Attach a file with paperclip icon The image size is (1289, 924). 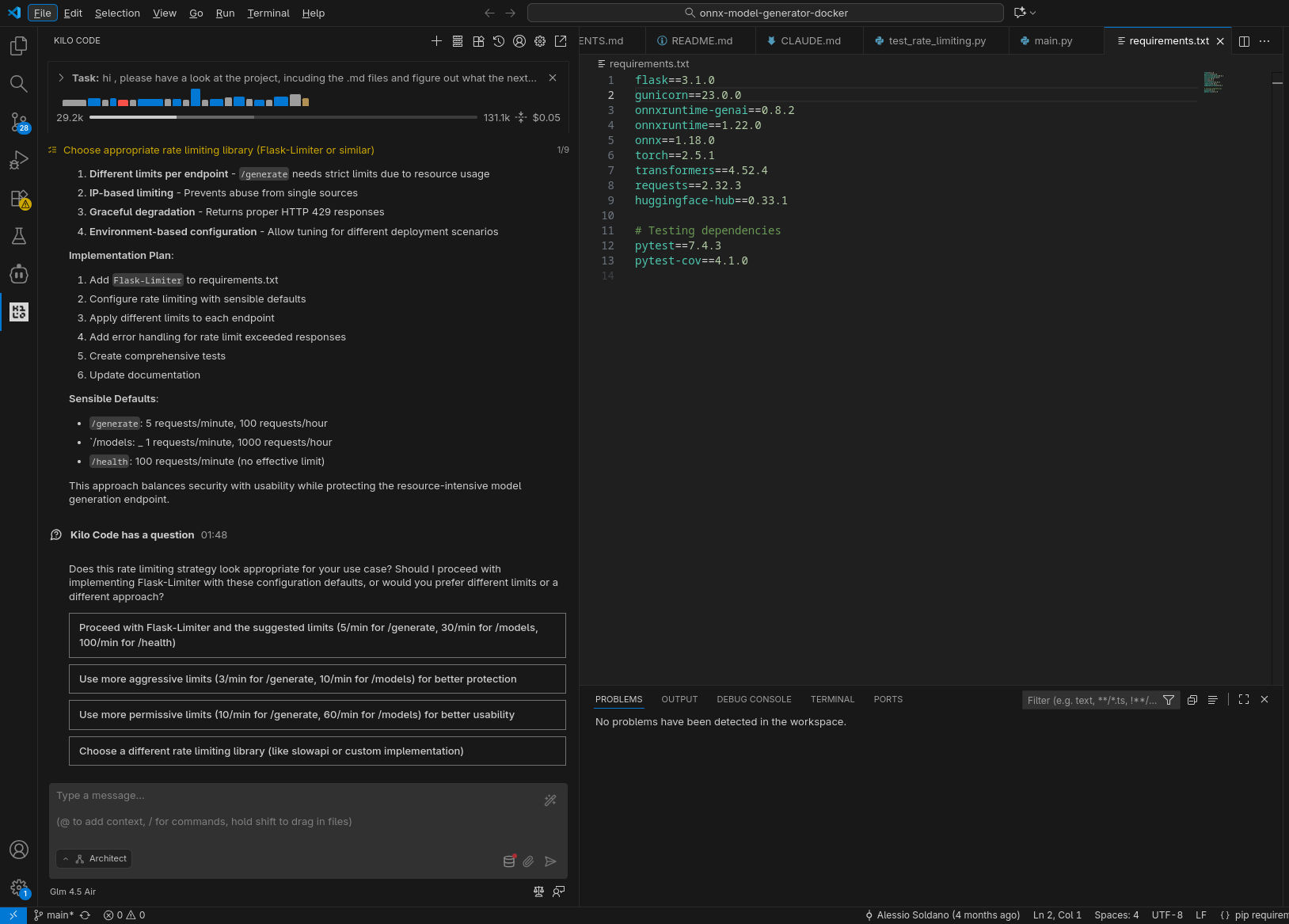528,861
